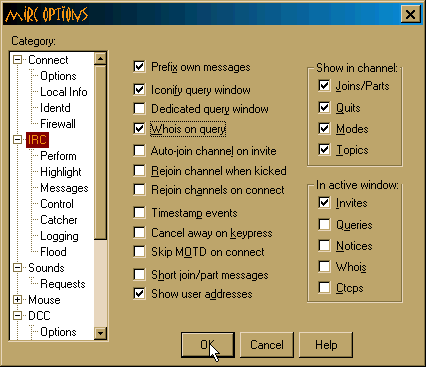Screen dimensions: 426x367
Task: Enable Rejoin channels on connect
Action: (x=139, y=190)
